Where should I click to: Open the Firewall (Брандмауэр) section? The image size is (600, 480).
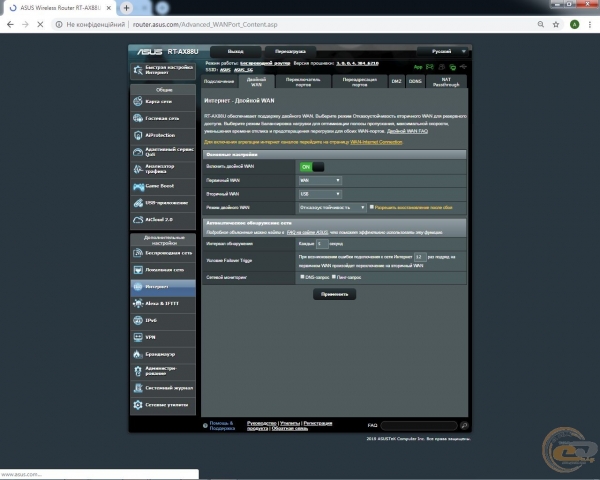pos(163,354)
